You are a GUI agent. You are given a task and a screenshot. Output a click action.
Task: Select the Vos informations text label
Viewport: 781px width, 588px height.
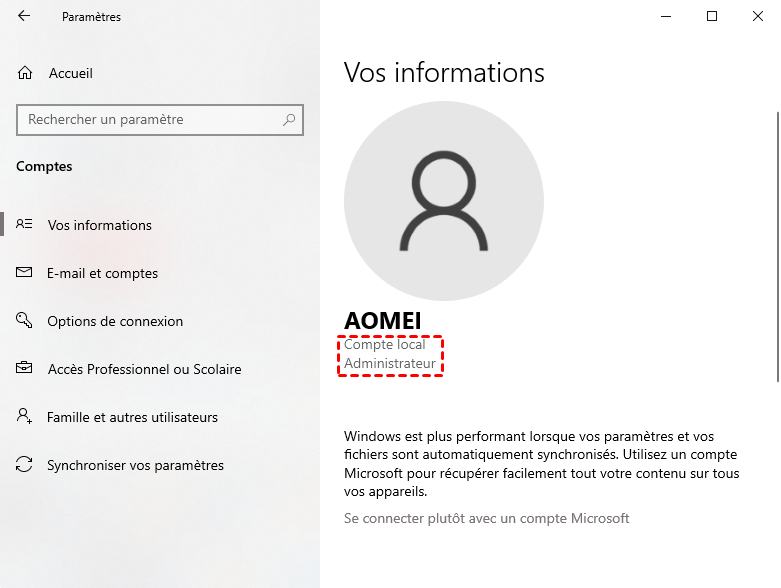pyautogui.click(x=100, y=225)
